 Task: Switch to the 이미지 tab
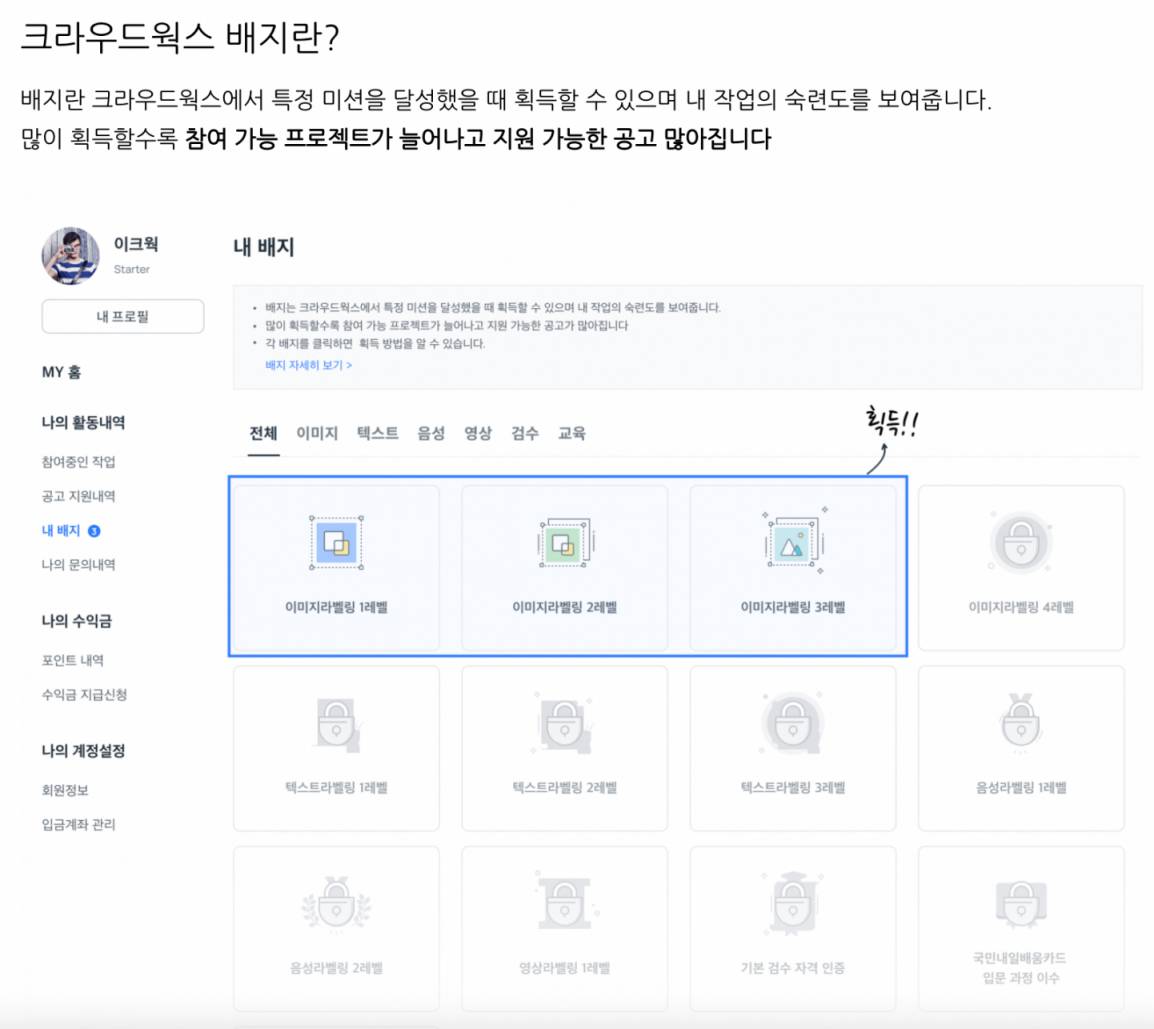tap(318, 432)
